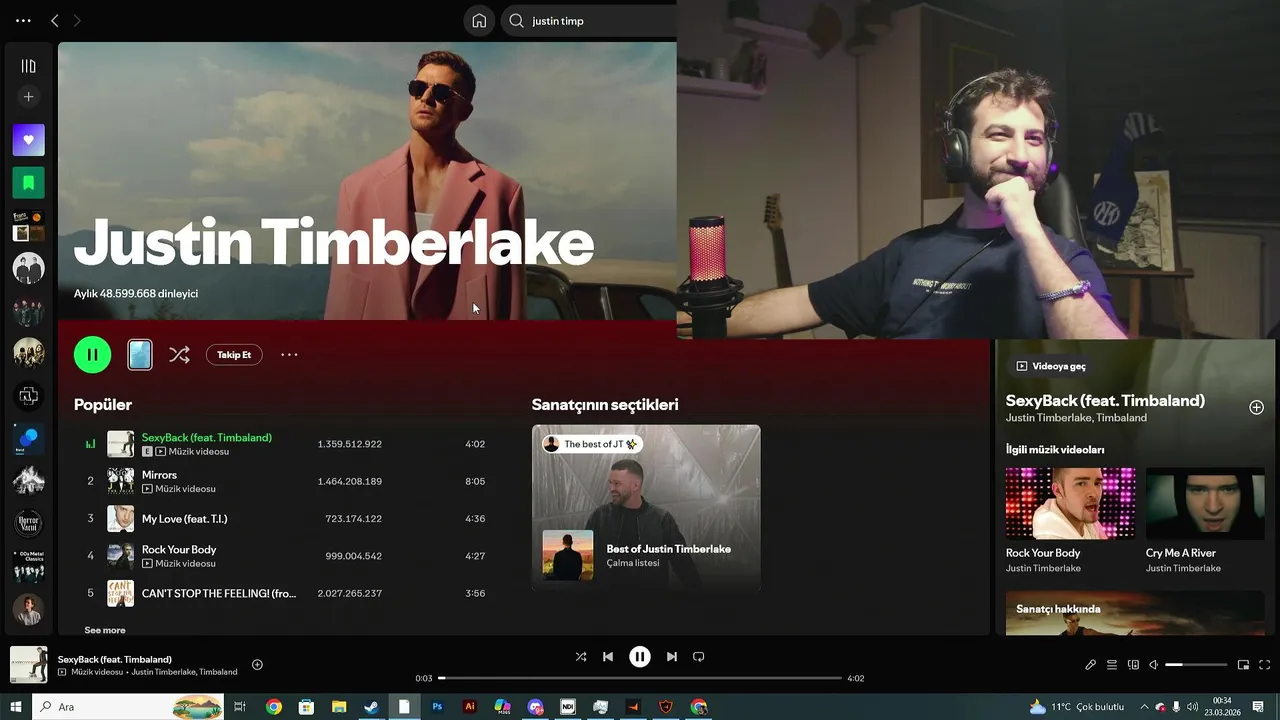The width and height of the screenshot is (1280, 720).
Task: Navigate back with left arrow
Action: 55,21
